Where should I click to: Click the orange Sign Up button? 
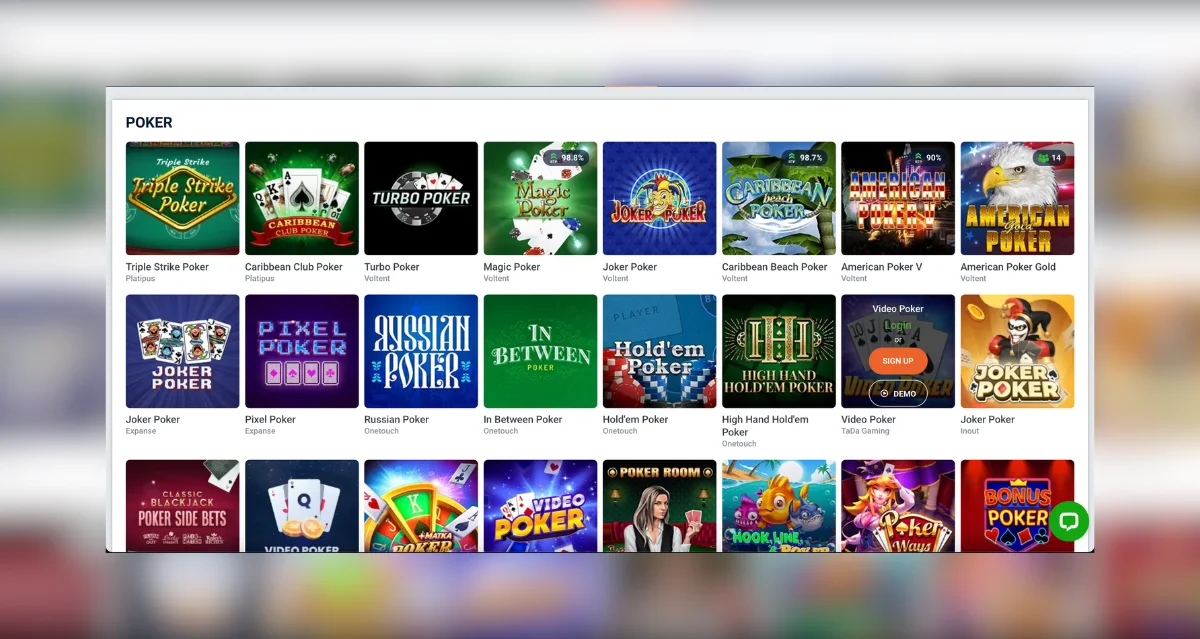(x=897, y=361)
